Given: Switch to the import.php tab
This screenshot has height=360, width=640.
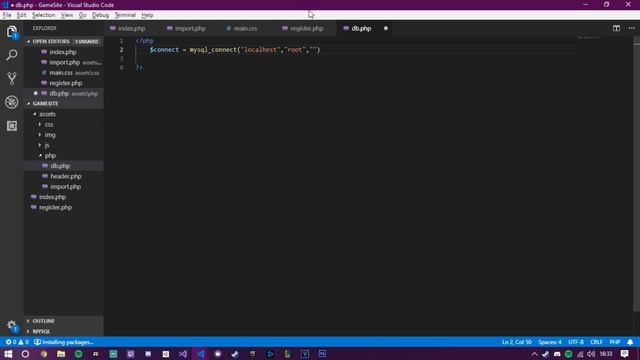Looking at the screenshot, I should (x=190, y=29).
